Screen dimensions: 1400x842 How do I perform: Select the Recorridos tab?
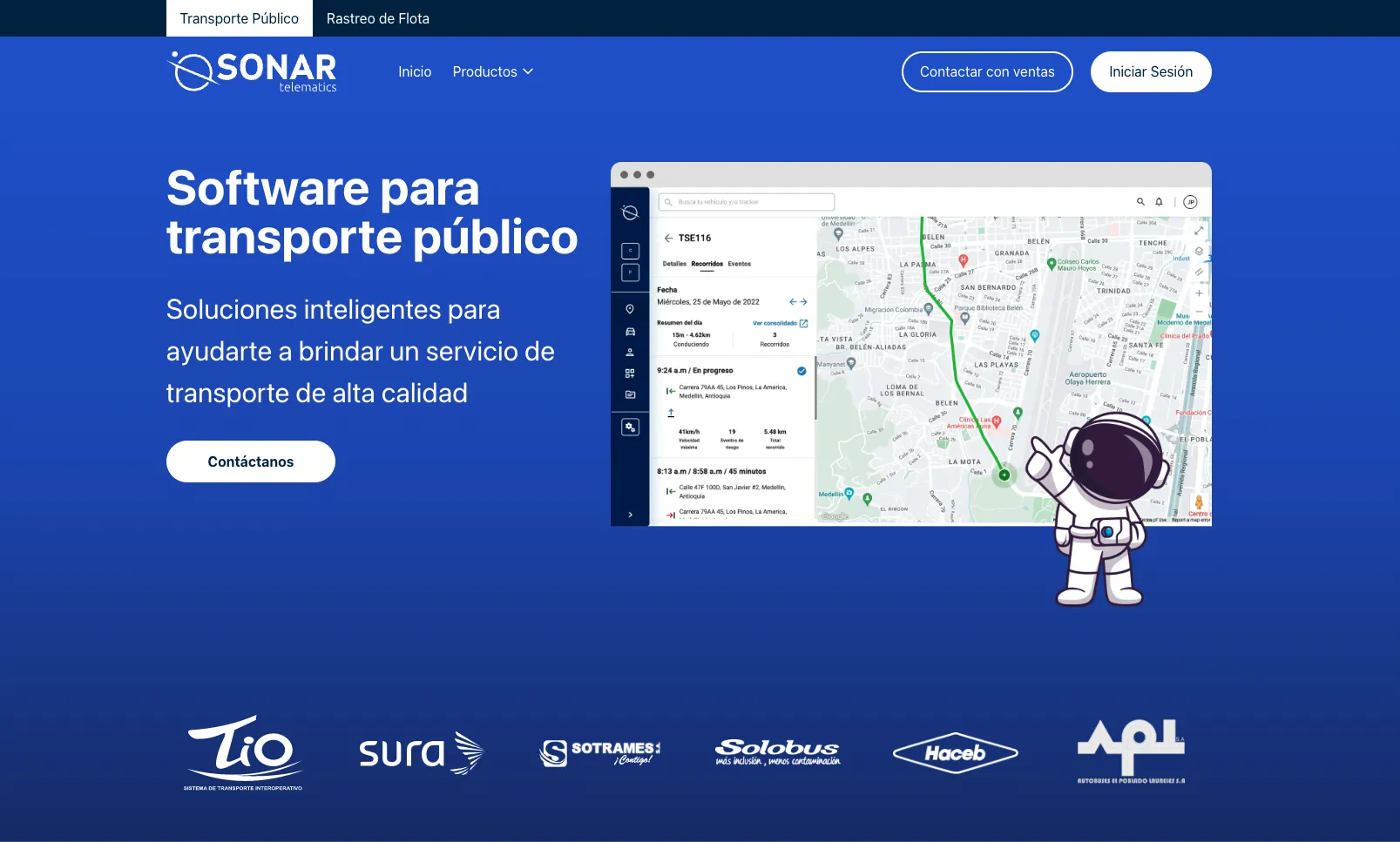[707, 264]
